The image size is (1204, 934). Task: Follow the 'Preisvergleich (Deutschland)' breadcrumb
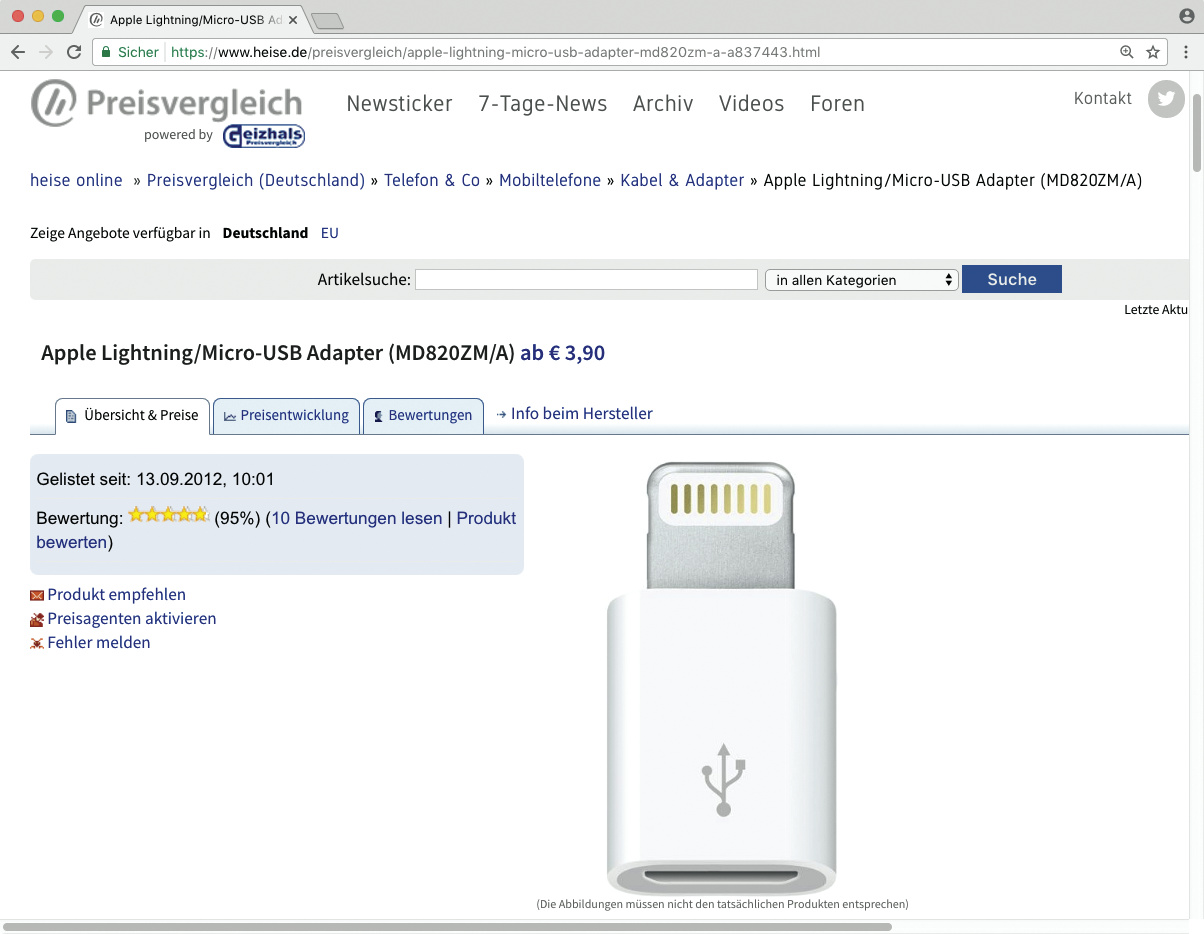pos(256,181)
